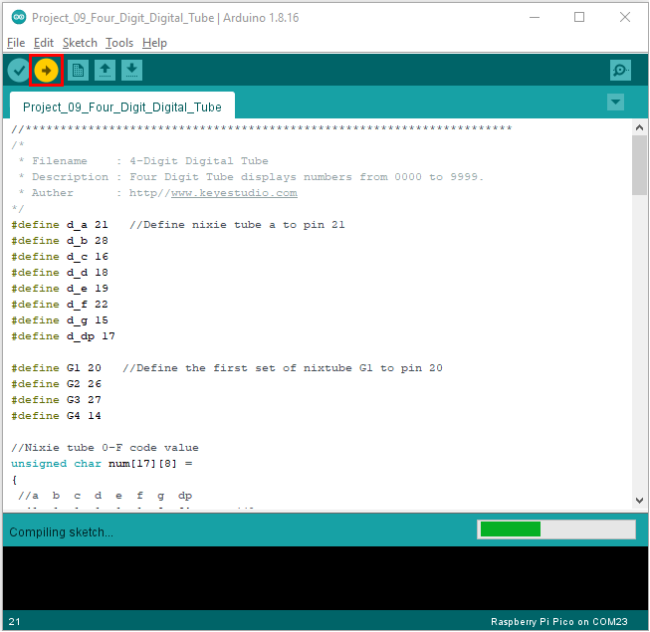Click the compile progress bar

point(556,529)
